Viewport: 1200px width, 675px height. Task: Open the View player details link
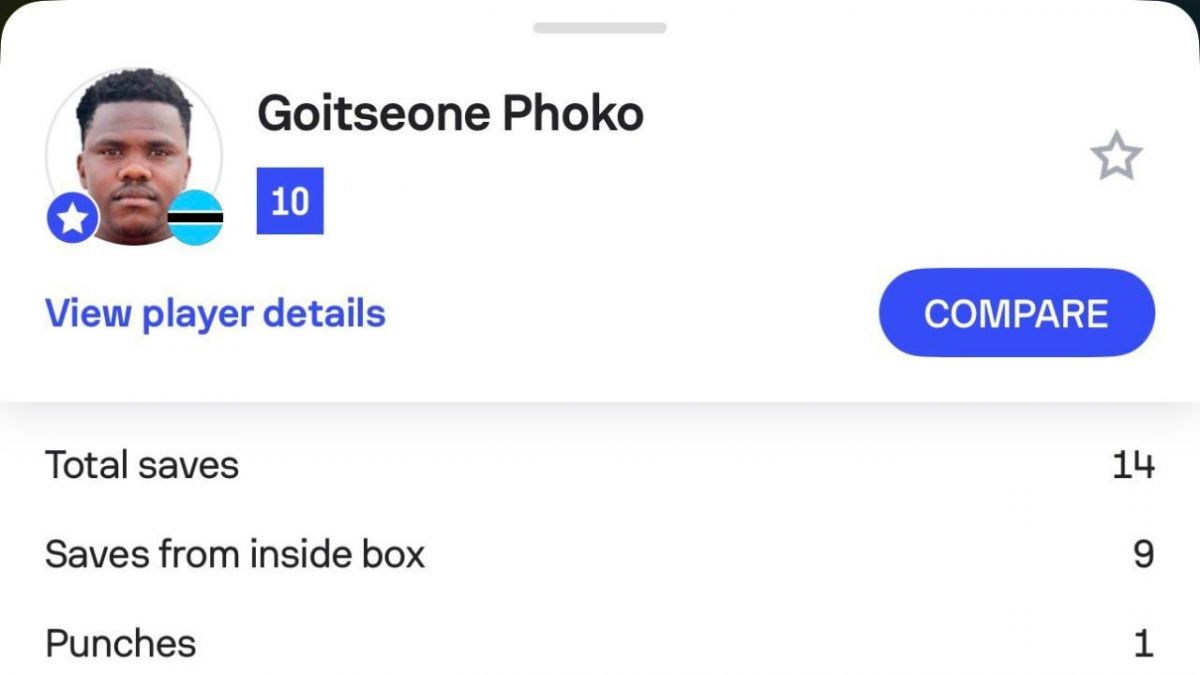point(215,314)
